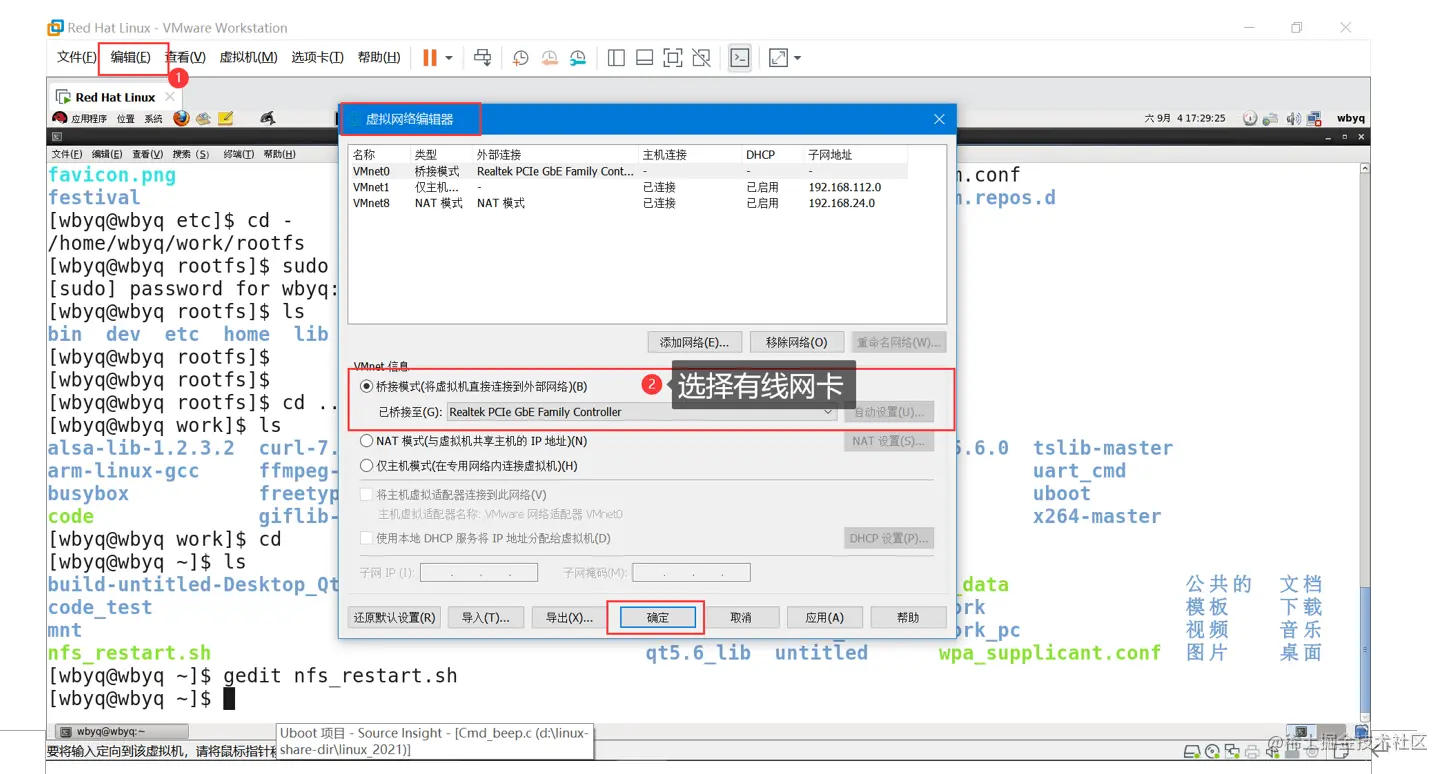
Task: Open 系统 menu in guest panel
Action: [x=153, y=119]
